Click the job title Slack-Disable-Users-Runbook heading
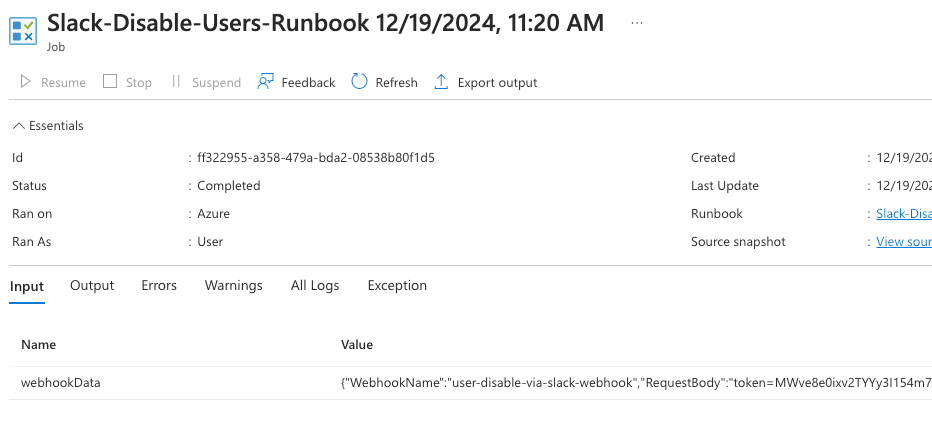 coord(326,23)
